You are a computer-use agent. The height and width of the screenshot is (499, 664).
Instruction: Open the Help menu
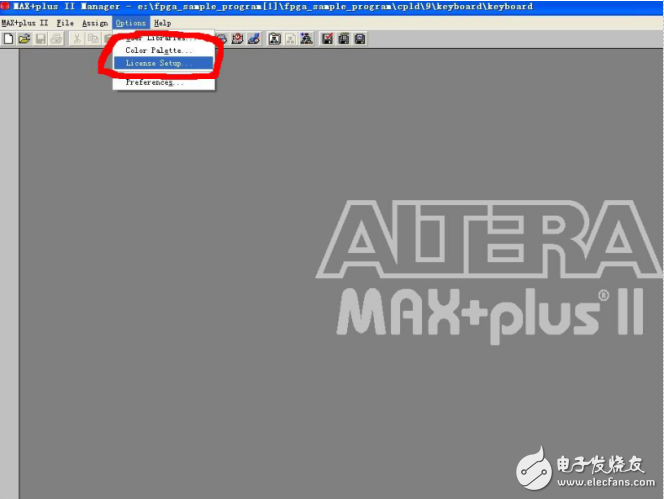point(162,22)
